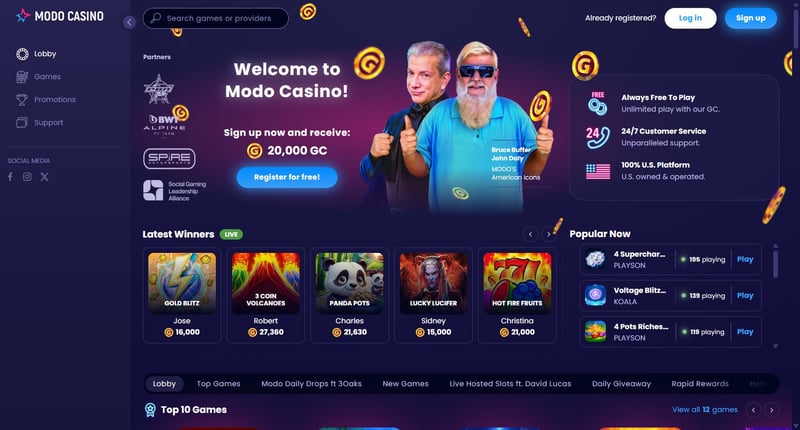800x430 pixels.
Task: Click the Search games or providers field
Action: (x=216, y=18)
